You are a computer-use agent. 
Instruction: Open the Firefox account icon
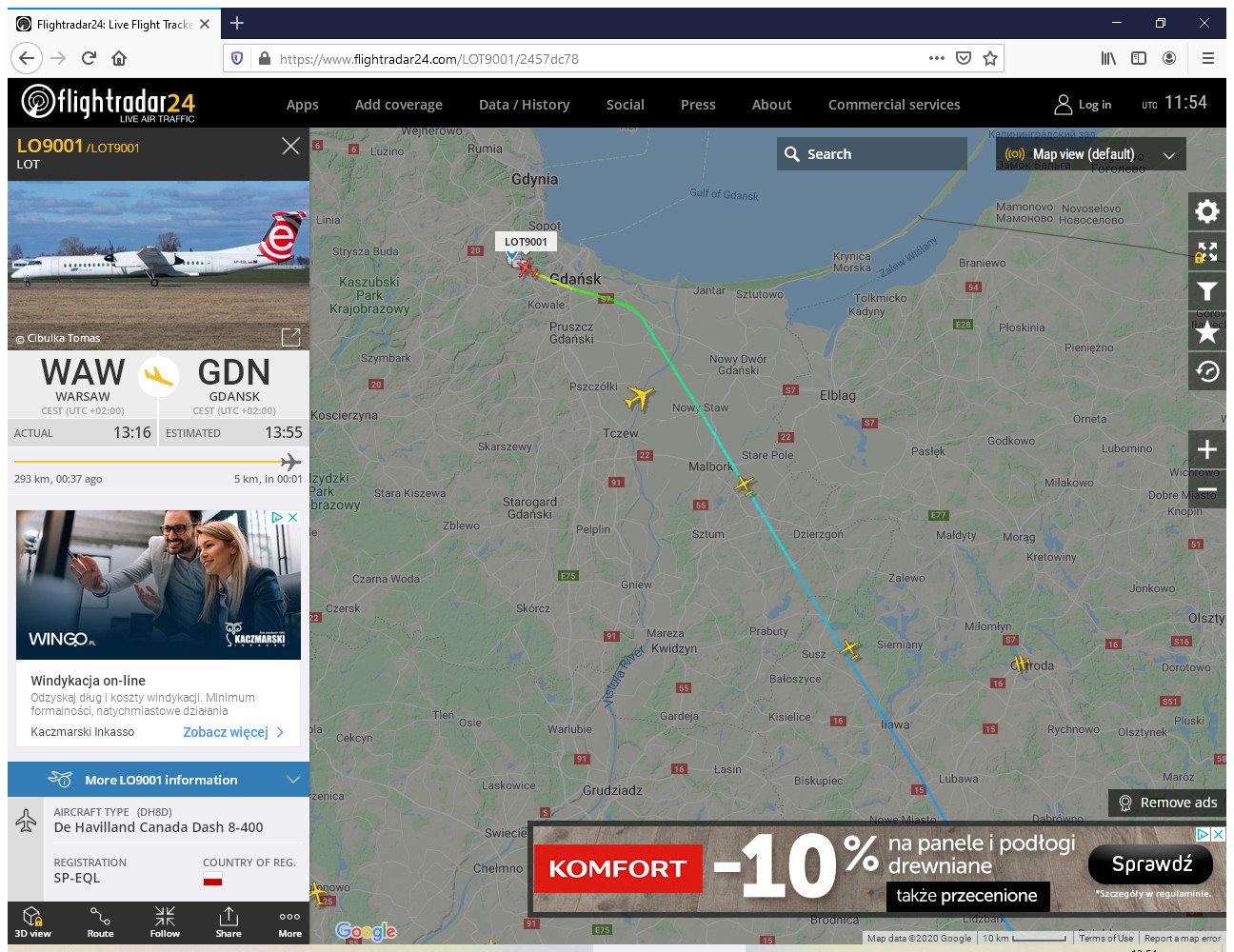[1169, 58]
